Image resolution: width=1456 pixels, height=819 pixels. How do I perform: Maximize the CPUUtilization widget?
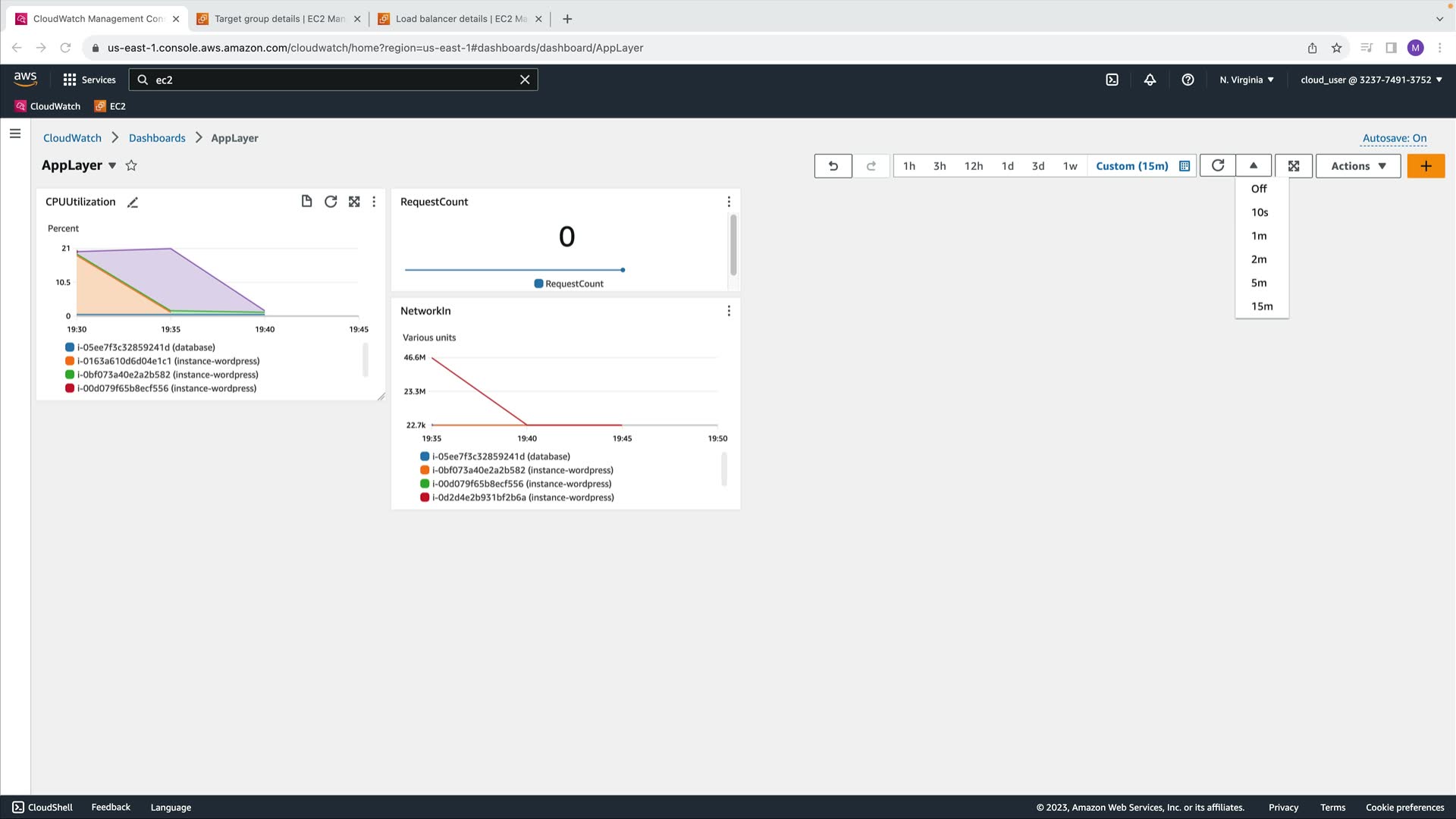coord(354,202)
